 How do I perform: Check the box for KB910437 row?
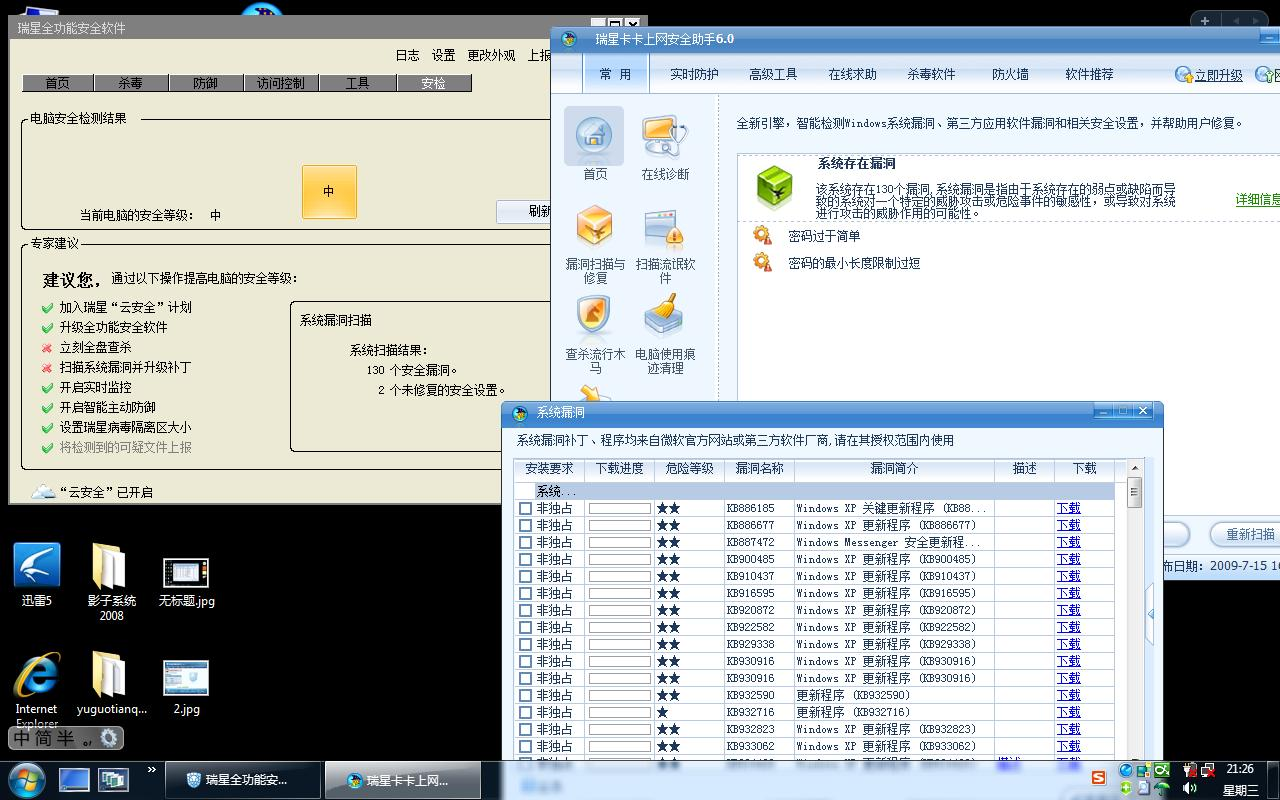526,577
